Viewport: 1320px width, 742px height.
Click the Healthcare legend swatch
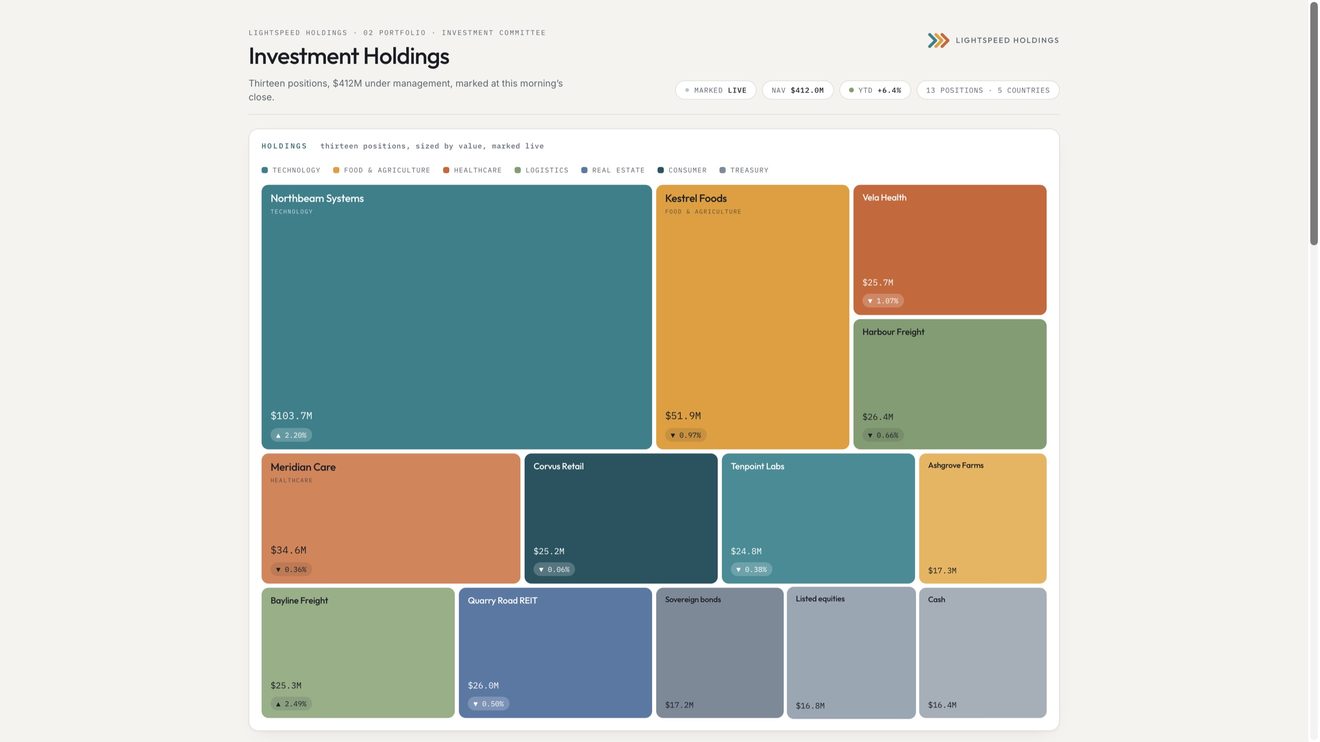pos(446,170)
